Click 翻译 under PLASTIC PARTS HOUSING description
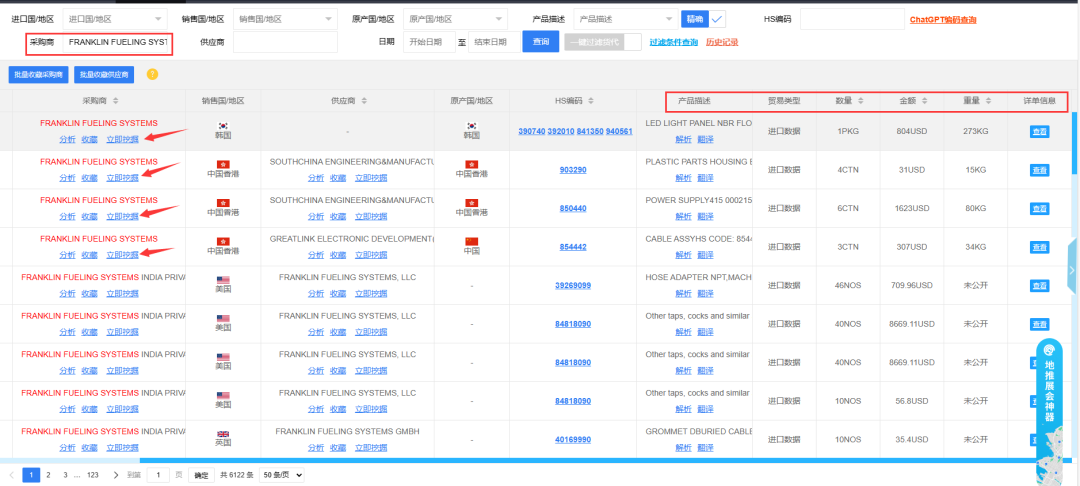The height and width of the screenshot is (486, 1080). (705, 178)
